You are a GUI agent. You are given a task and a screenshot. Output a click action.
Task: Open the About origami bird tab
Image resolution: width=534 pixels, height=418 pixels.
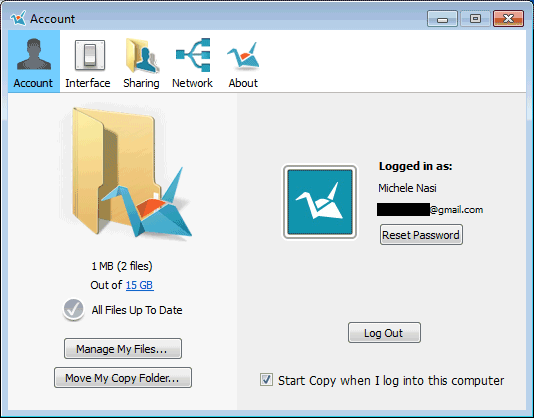point(243,56)
